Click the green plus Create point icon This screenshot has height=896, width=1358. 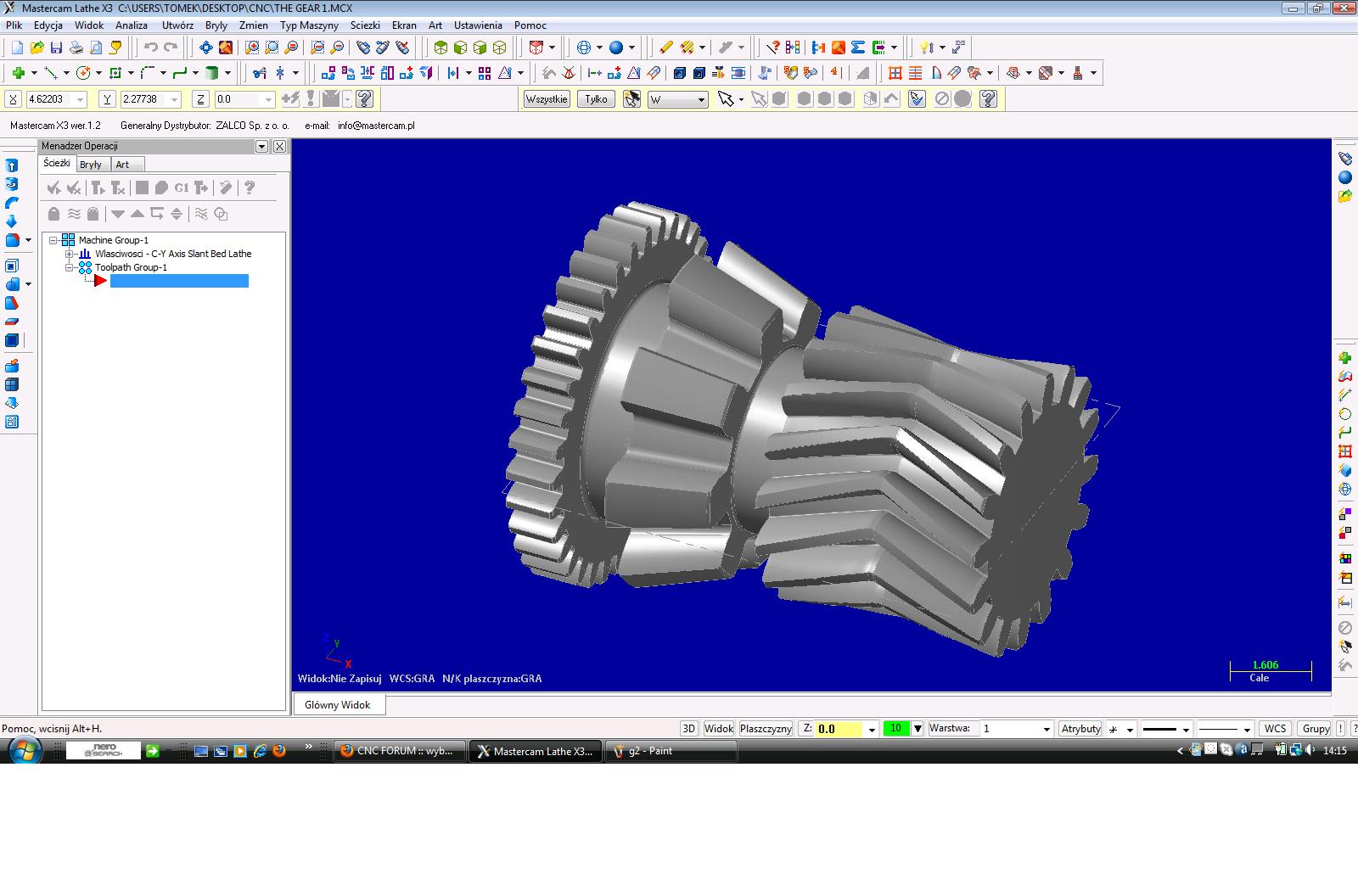17,73
